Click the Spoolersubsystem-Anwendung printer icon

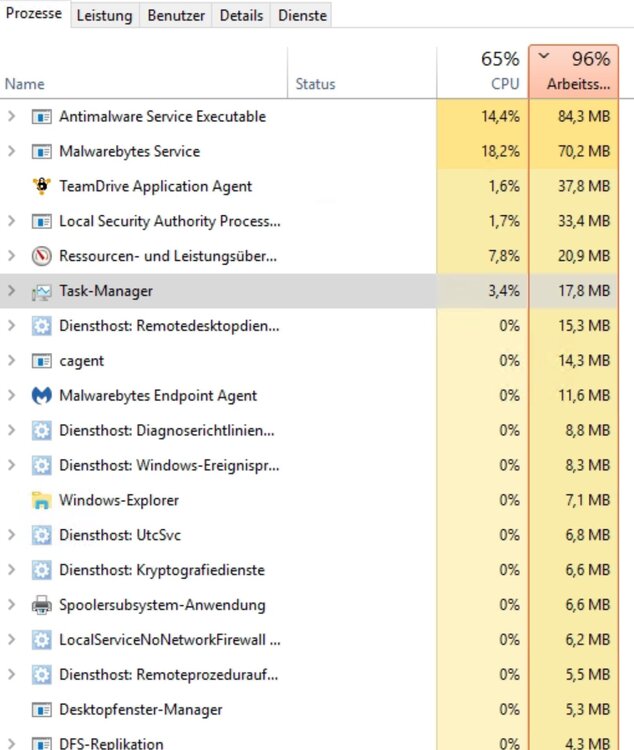[41, 605]
